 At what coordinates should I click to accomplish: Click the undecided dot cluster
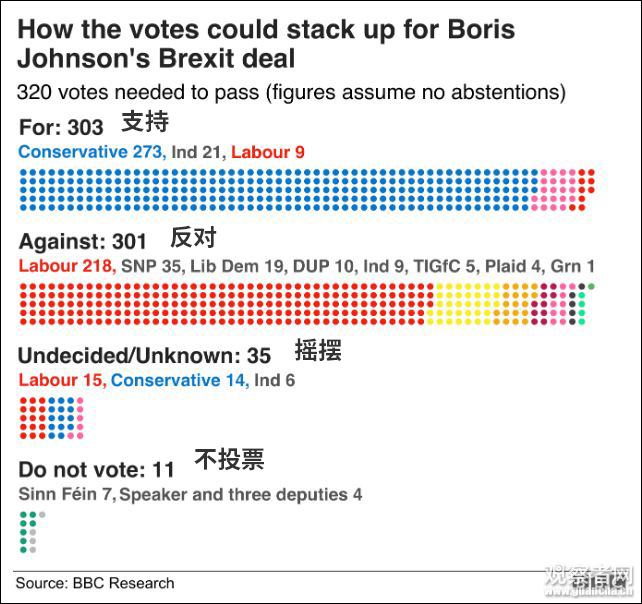(x=51, y=418)
